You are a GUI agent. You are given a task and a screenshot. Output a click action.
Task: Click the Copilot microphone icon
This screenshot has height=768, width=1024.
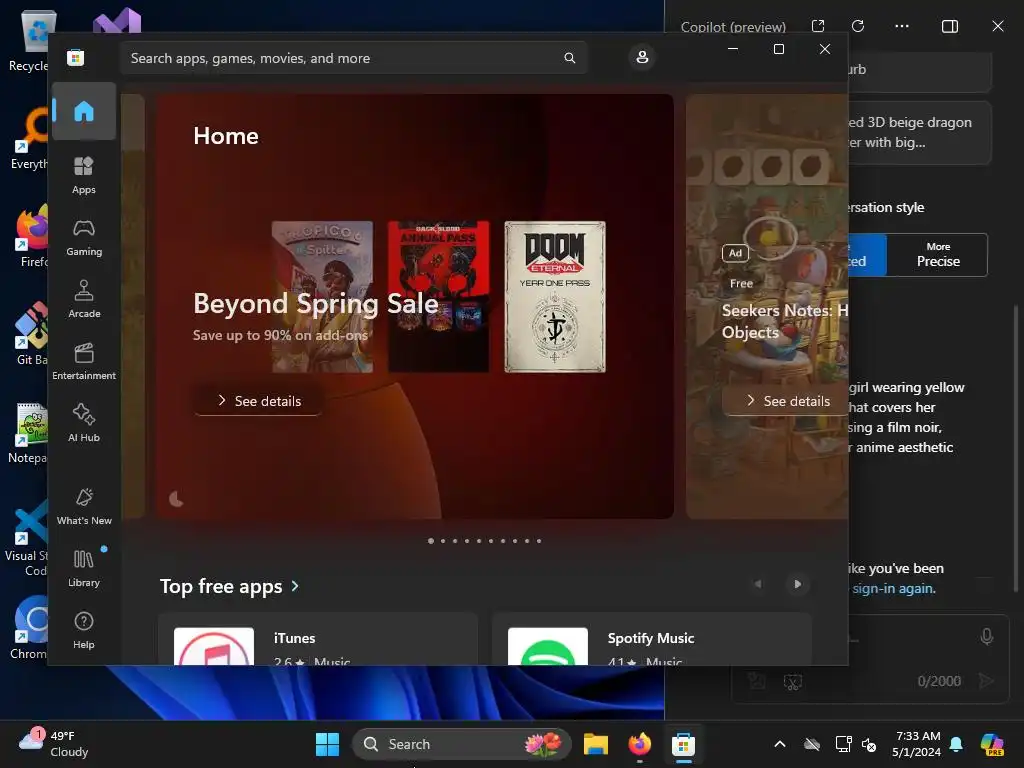[987, 637]
